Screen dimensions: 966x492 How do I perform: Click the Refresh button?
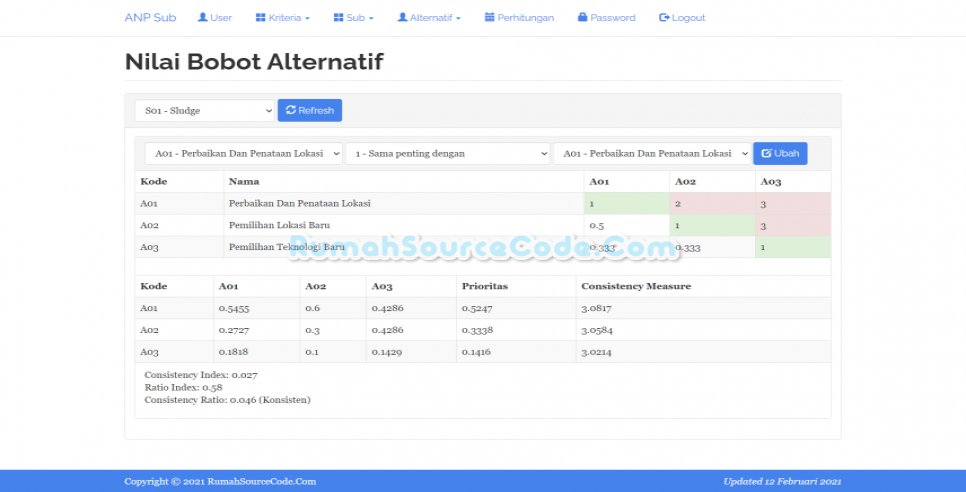coord(310,111)
